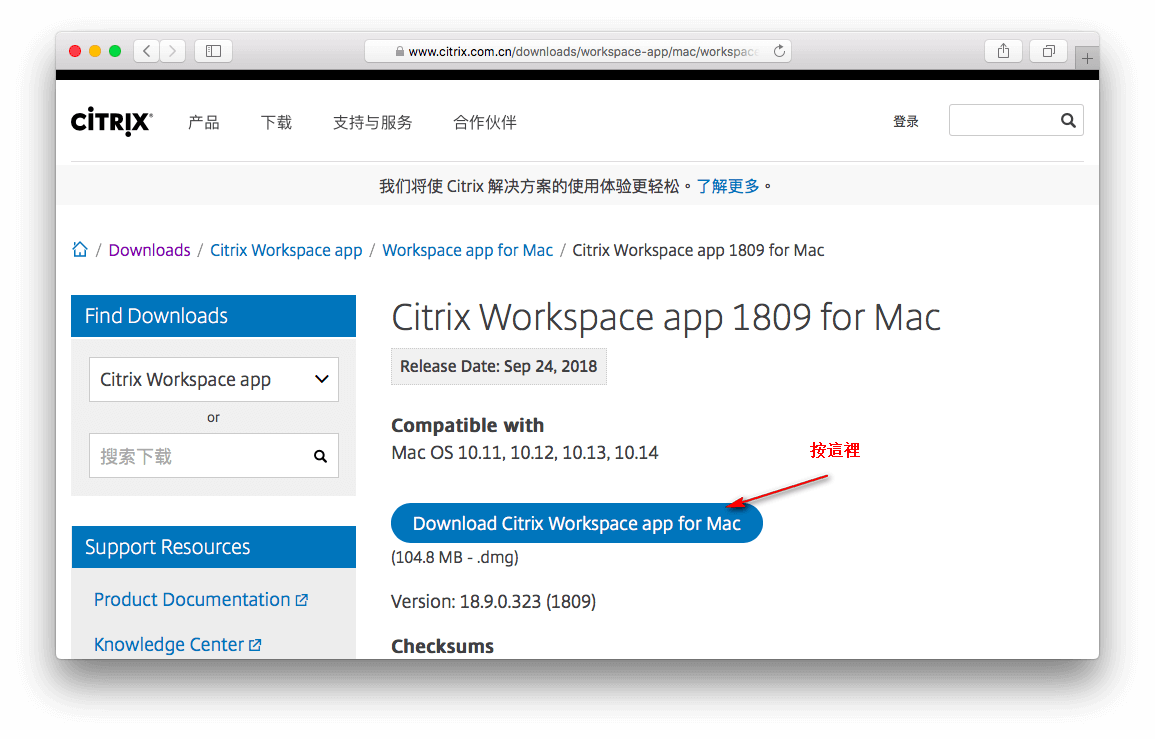This screenshot has height=739, width=1155.
Task: Click the Citrix logo
Action: pyautogui.click(x=112, y=122)
